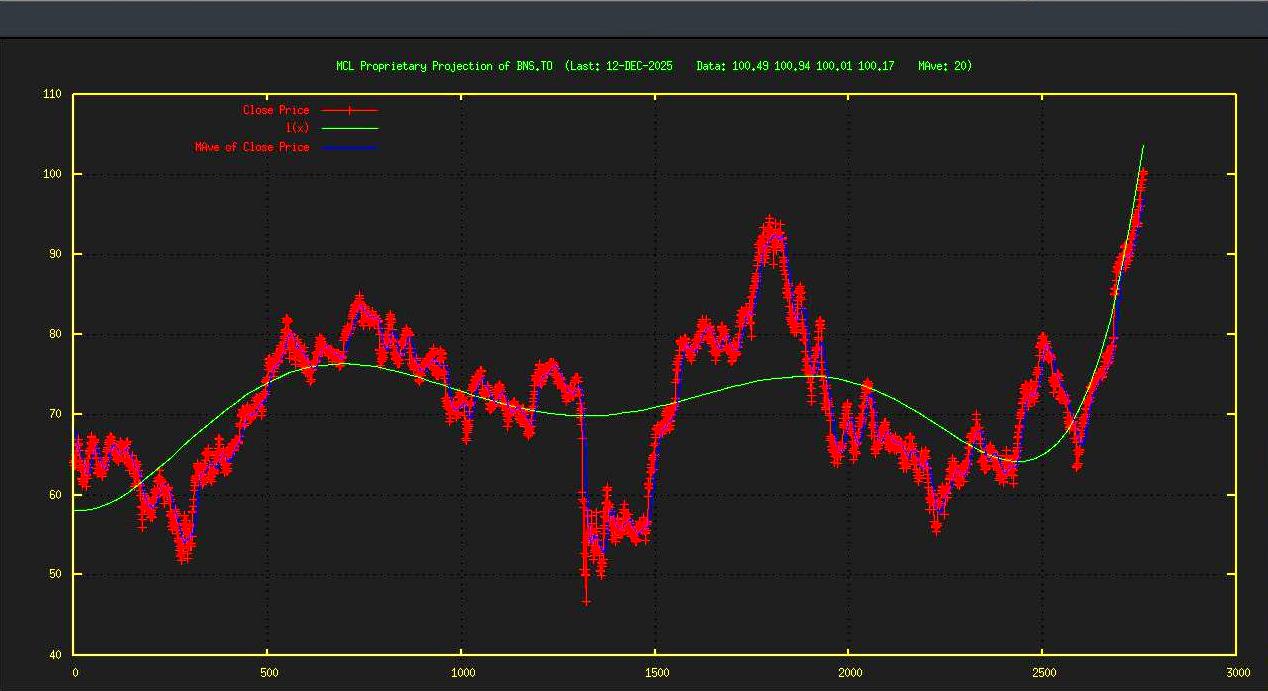Click the y-axis label 40

pos(54,654)
